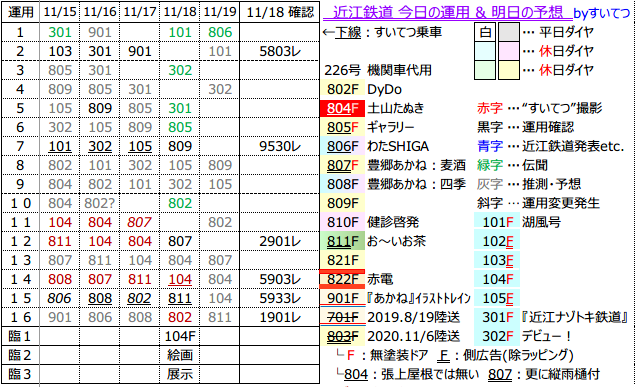Pick the light yellow 休日ダイヤ swatch
The width and height of the screenshot is (635, 387).
coord(509,70)
